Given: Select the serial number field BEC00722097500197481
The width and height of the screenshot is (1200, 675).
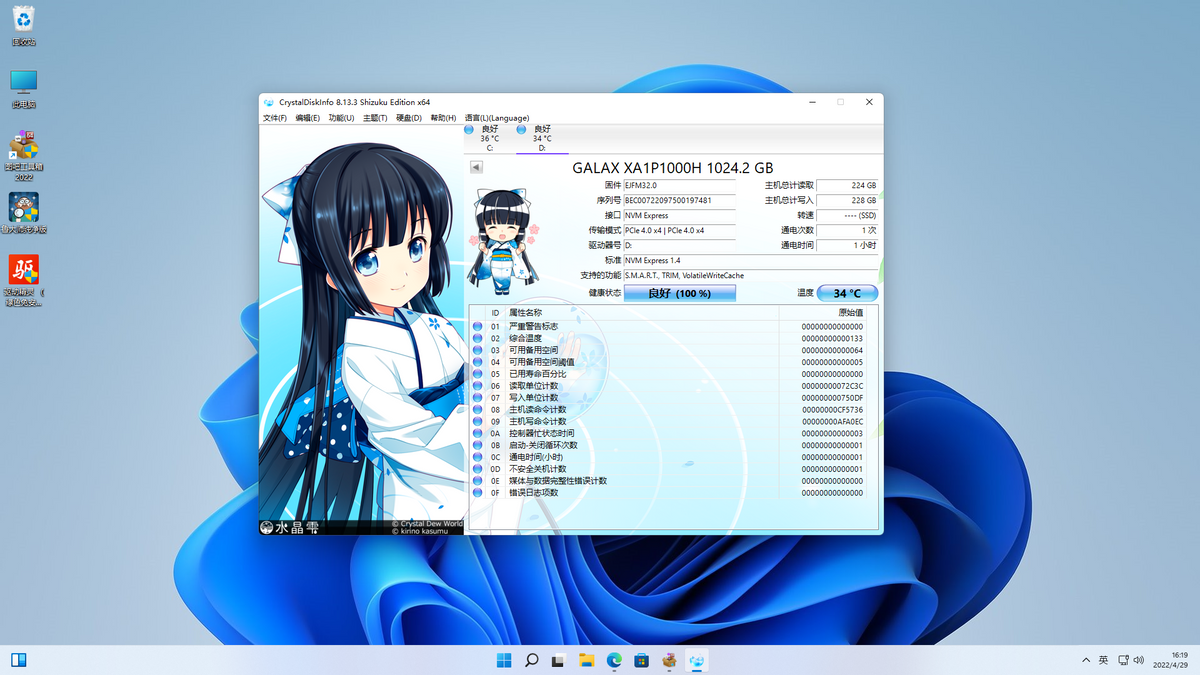Looking at the screenshot, I should pyautogui.click(x=679, y=200).
